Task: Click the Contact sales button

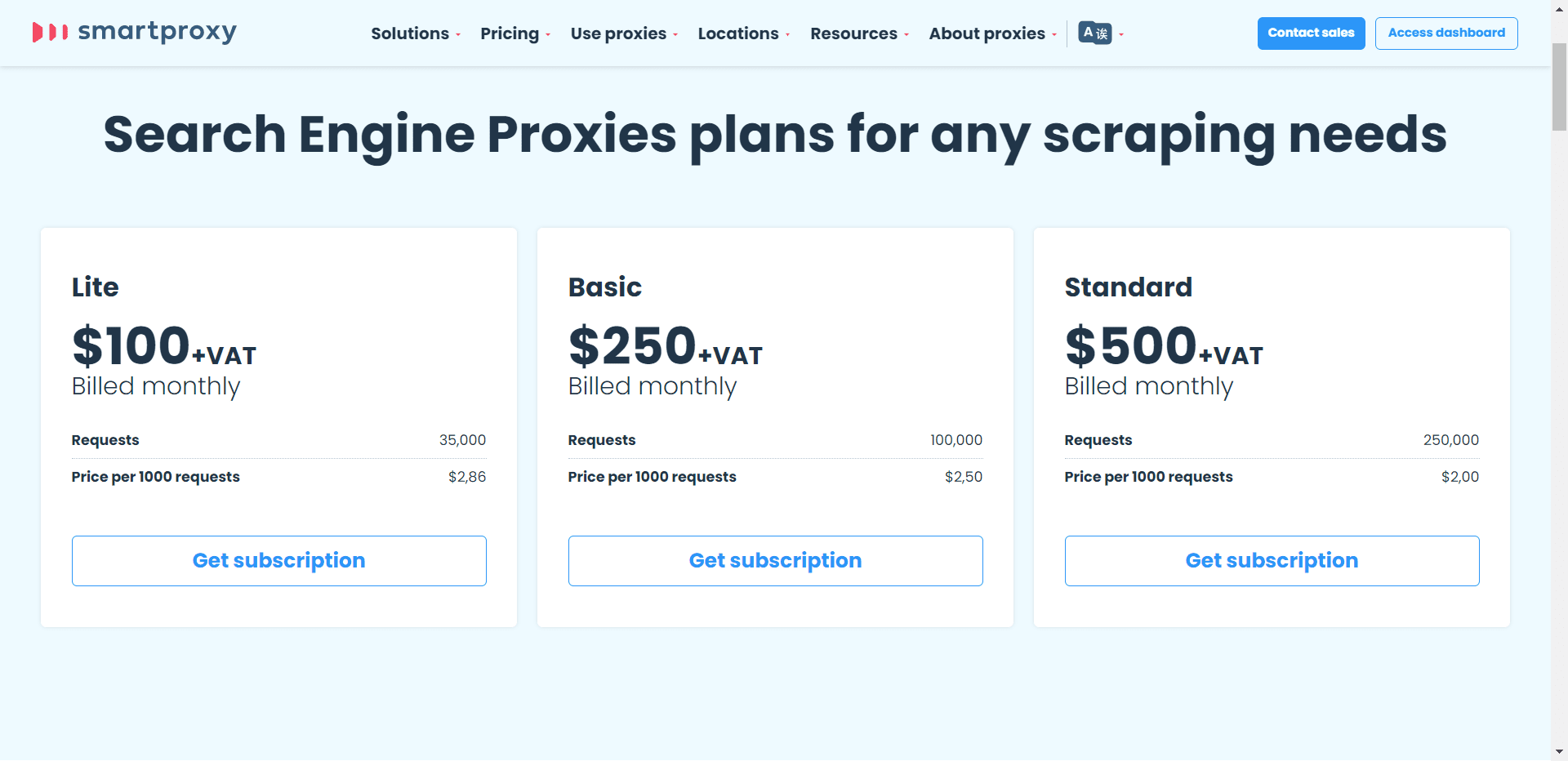Action: pyautogui.click(x=1311, y=33)
